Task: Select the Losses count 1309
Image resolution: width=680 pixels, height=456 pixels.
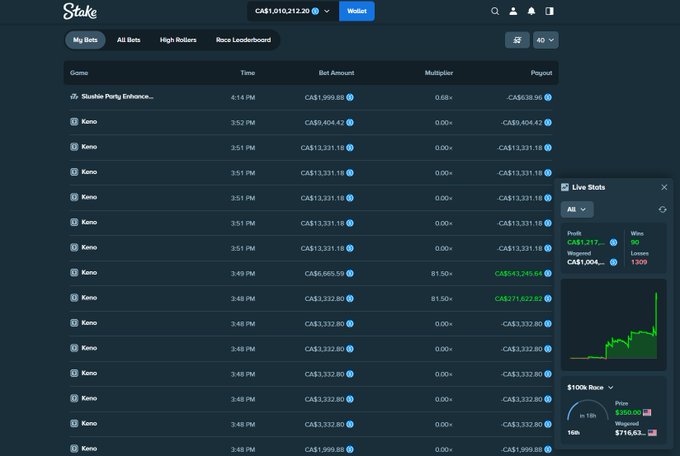Action: coord(639,262)
